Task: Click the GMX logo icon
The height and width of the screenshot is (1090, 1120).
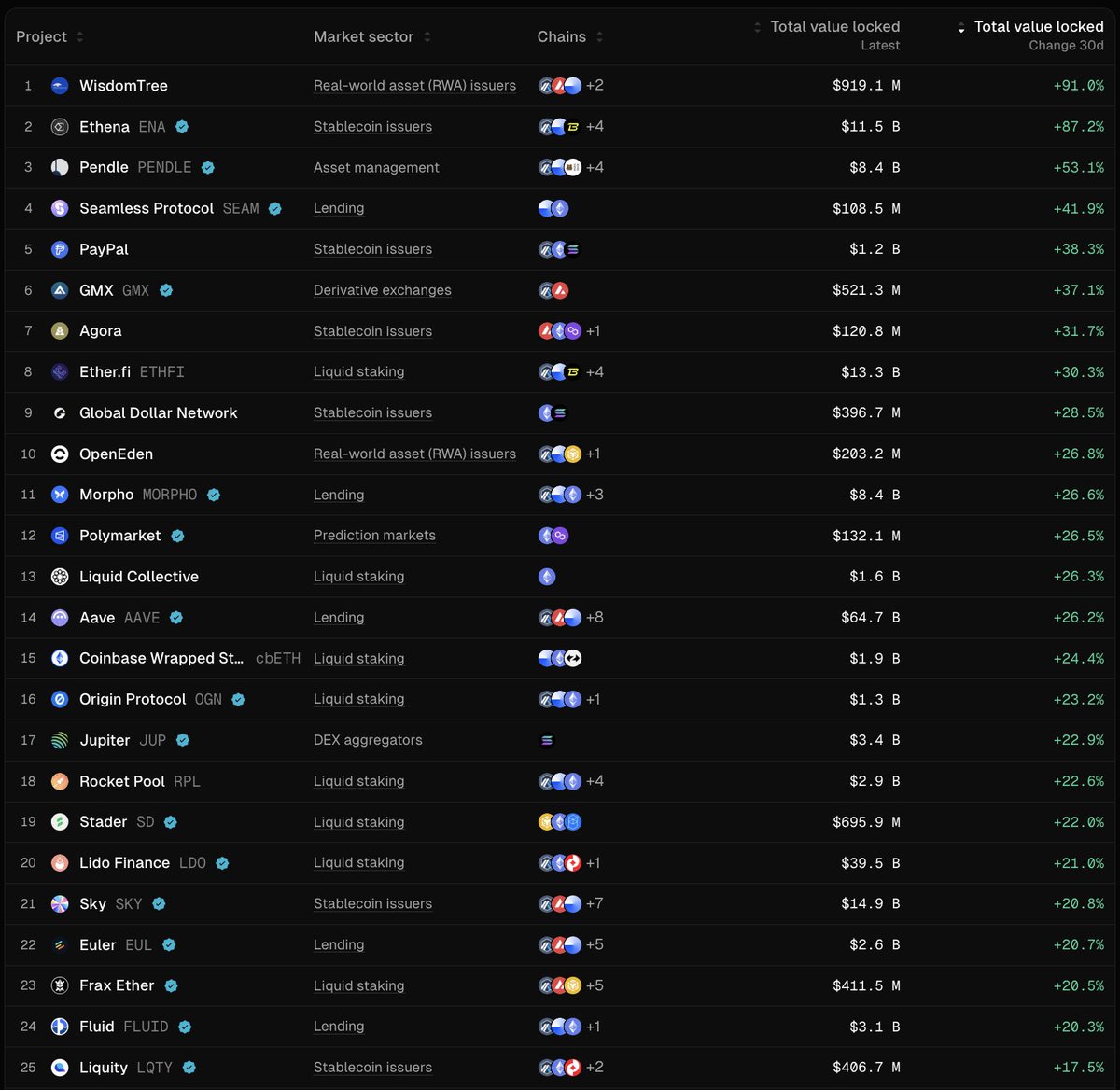Action: pyautogui.click(x=60, y=290)
